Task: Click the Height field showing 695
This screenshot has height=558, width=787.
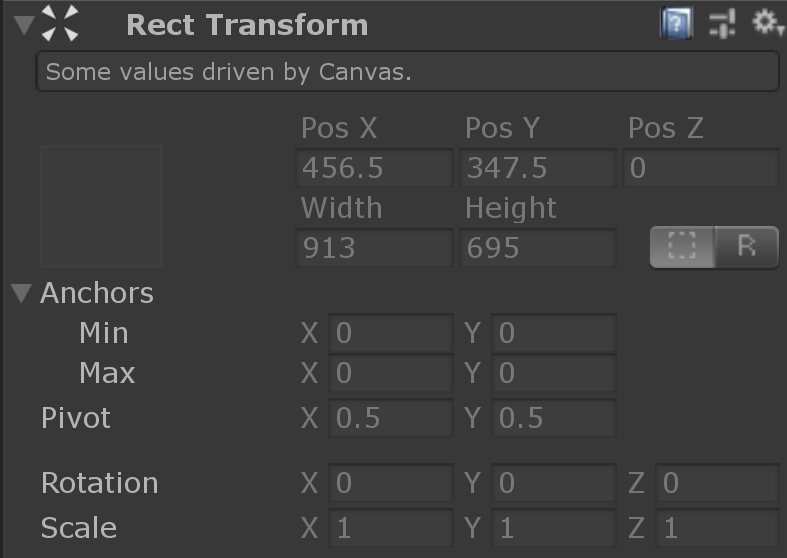Action: [538, 248]
